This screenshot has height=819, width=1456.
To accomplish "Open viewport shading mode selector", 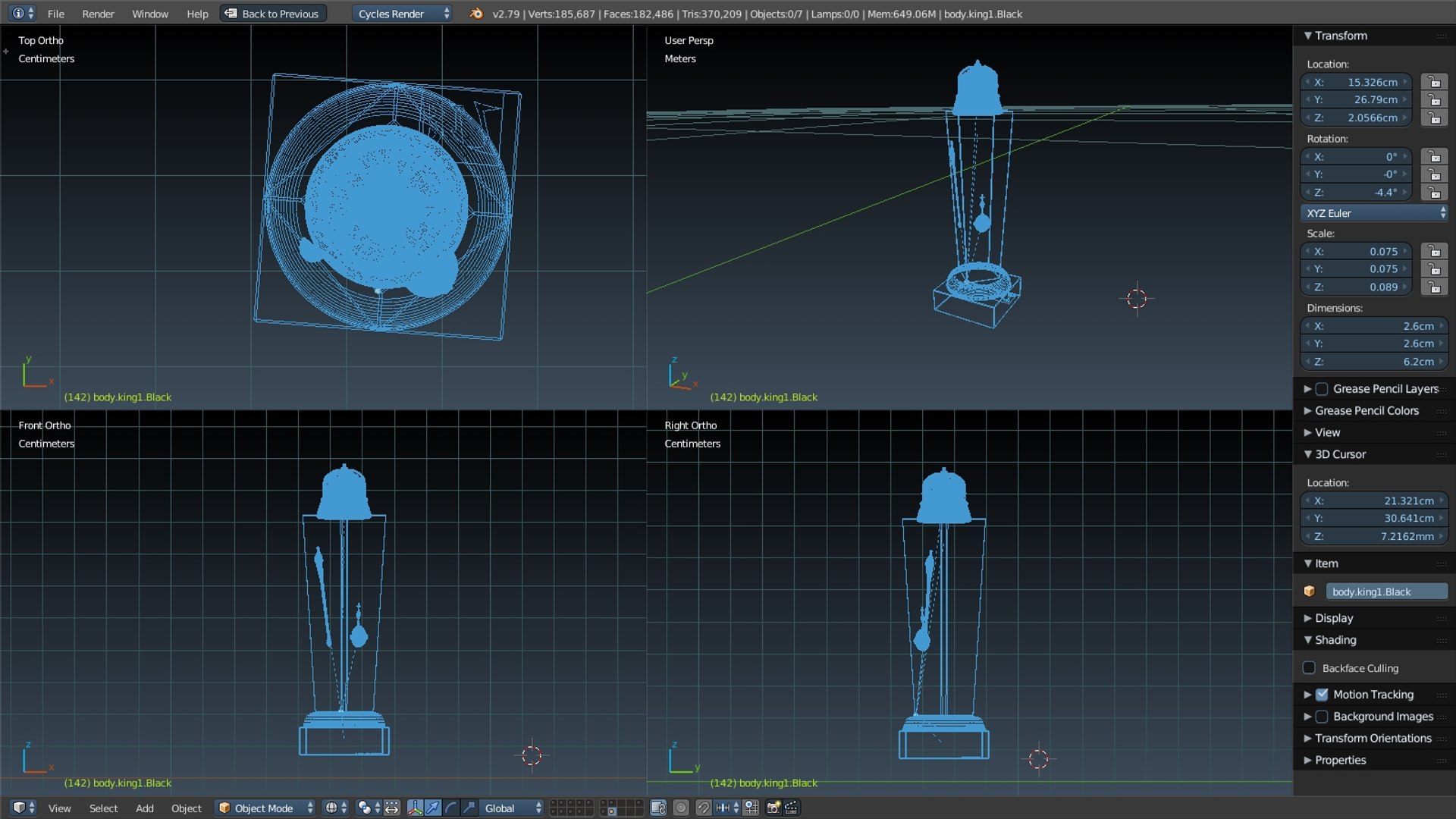I will coord(335,808).
